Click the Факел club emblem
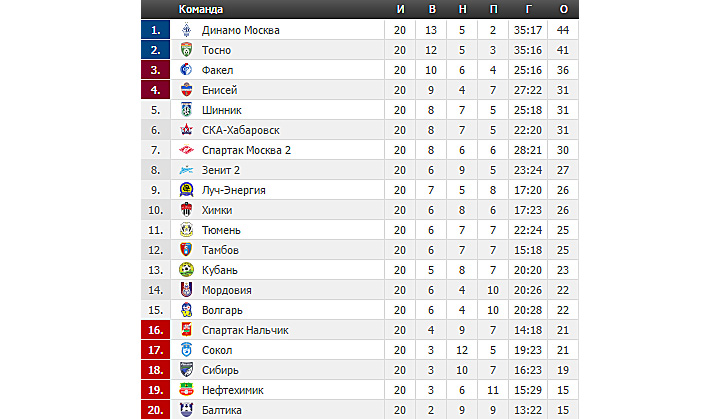Viewport: 720px width, 419px height. (x=186, y=70)
